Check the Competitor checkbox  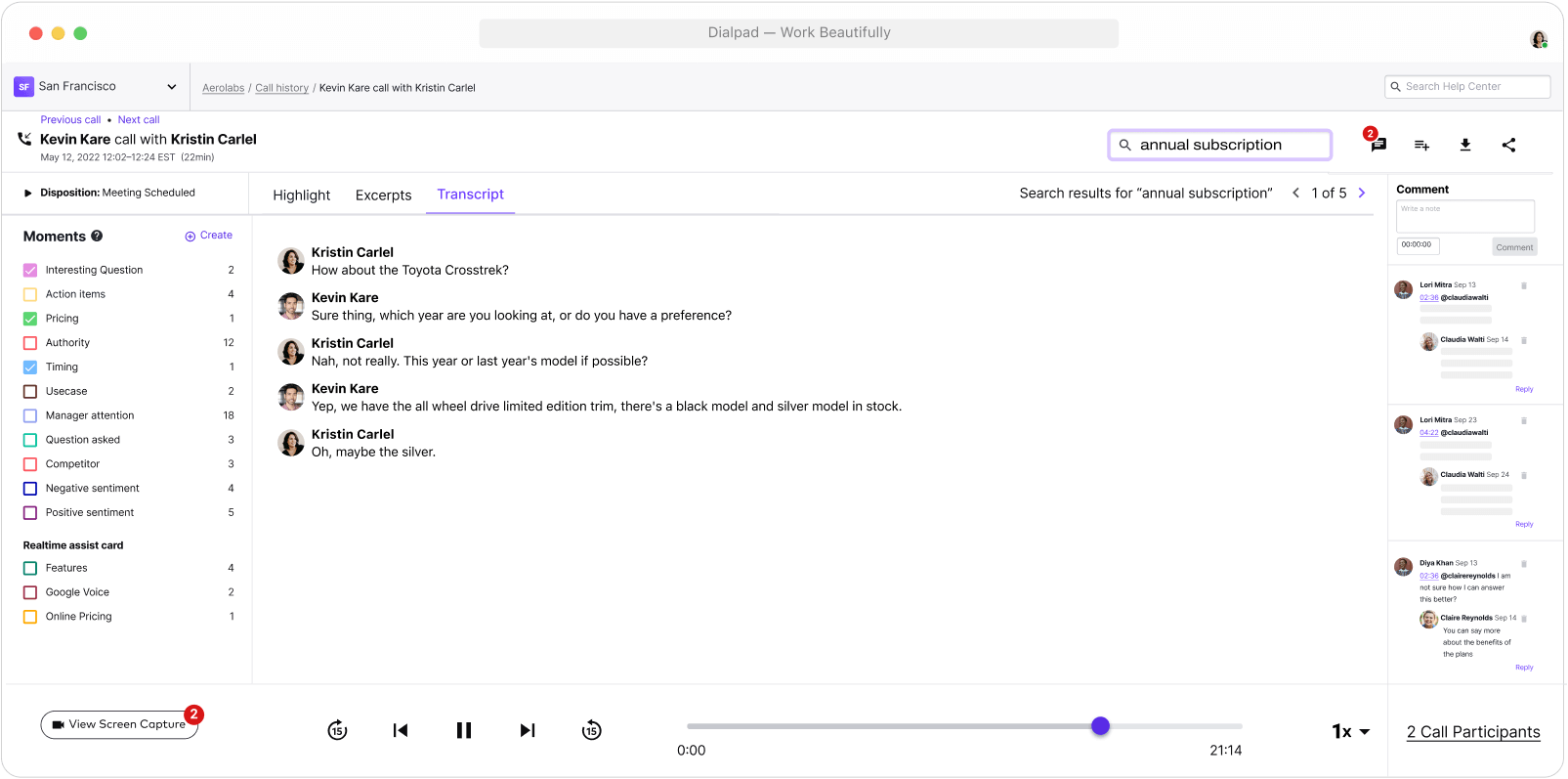coord(30,464)
